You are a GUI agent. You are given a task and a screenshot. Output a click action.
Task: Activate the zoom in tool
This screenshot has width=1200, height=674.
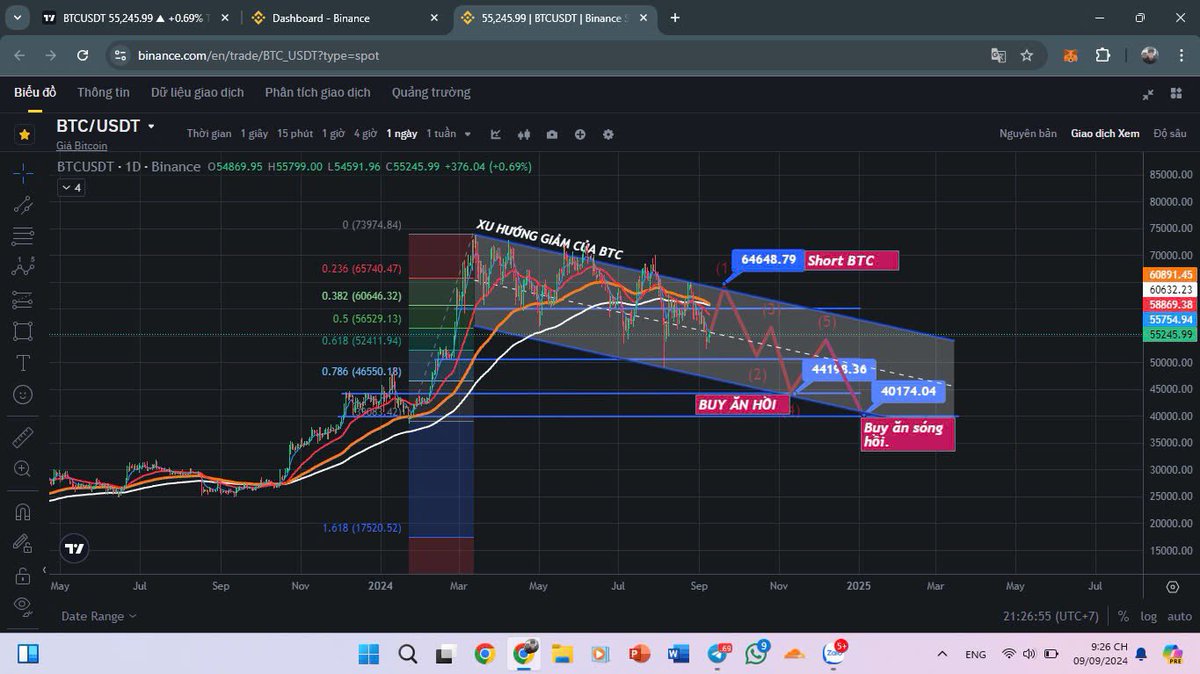click(24, 468)
